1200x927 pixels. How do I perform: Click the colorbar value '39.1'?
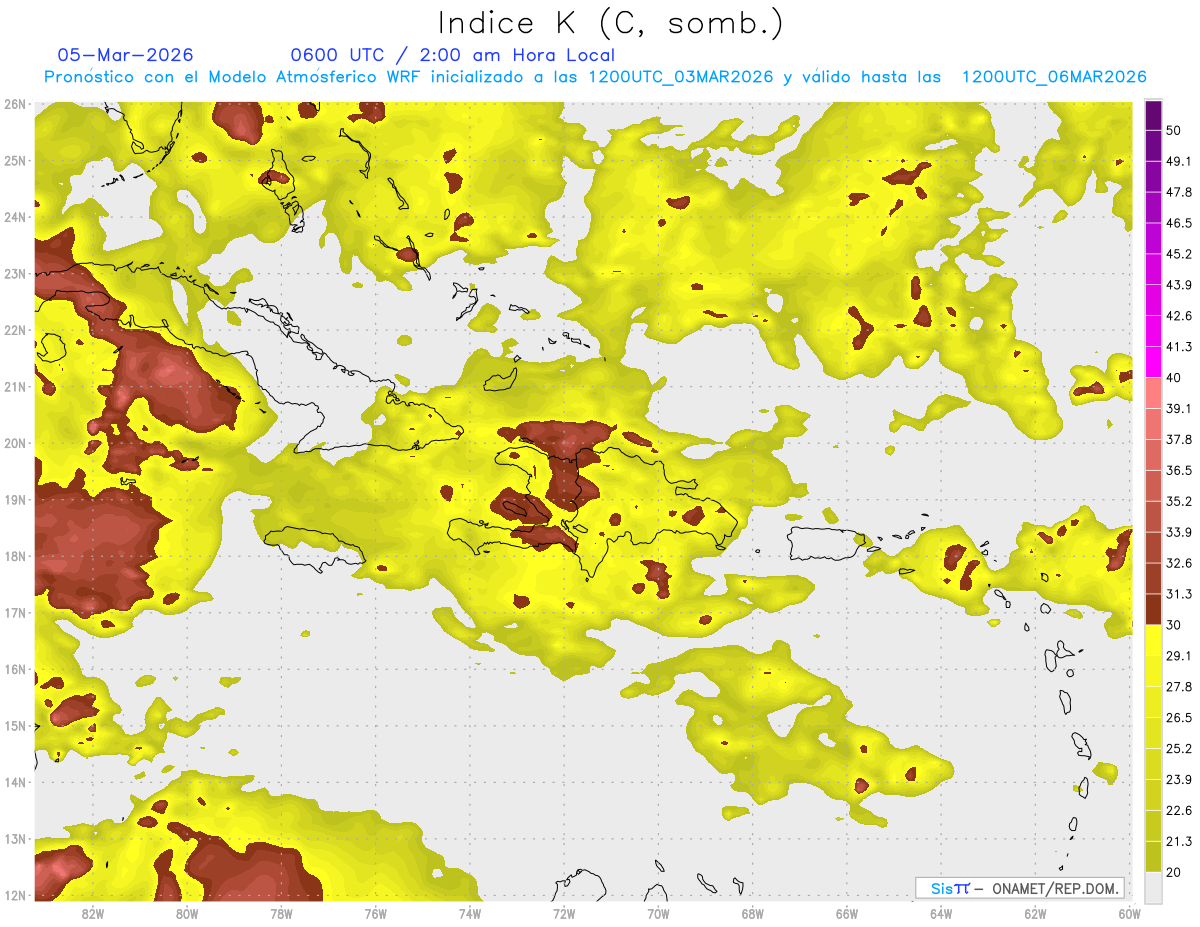(1179, 409)
